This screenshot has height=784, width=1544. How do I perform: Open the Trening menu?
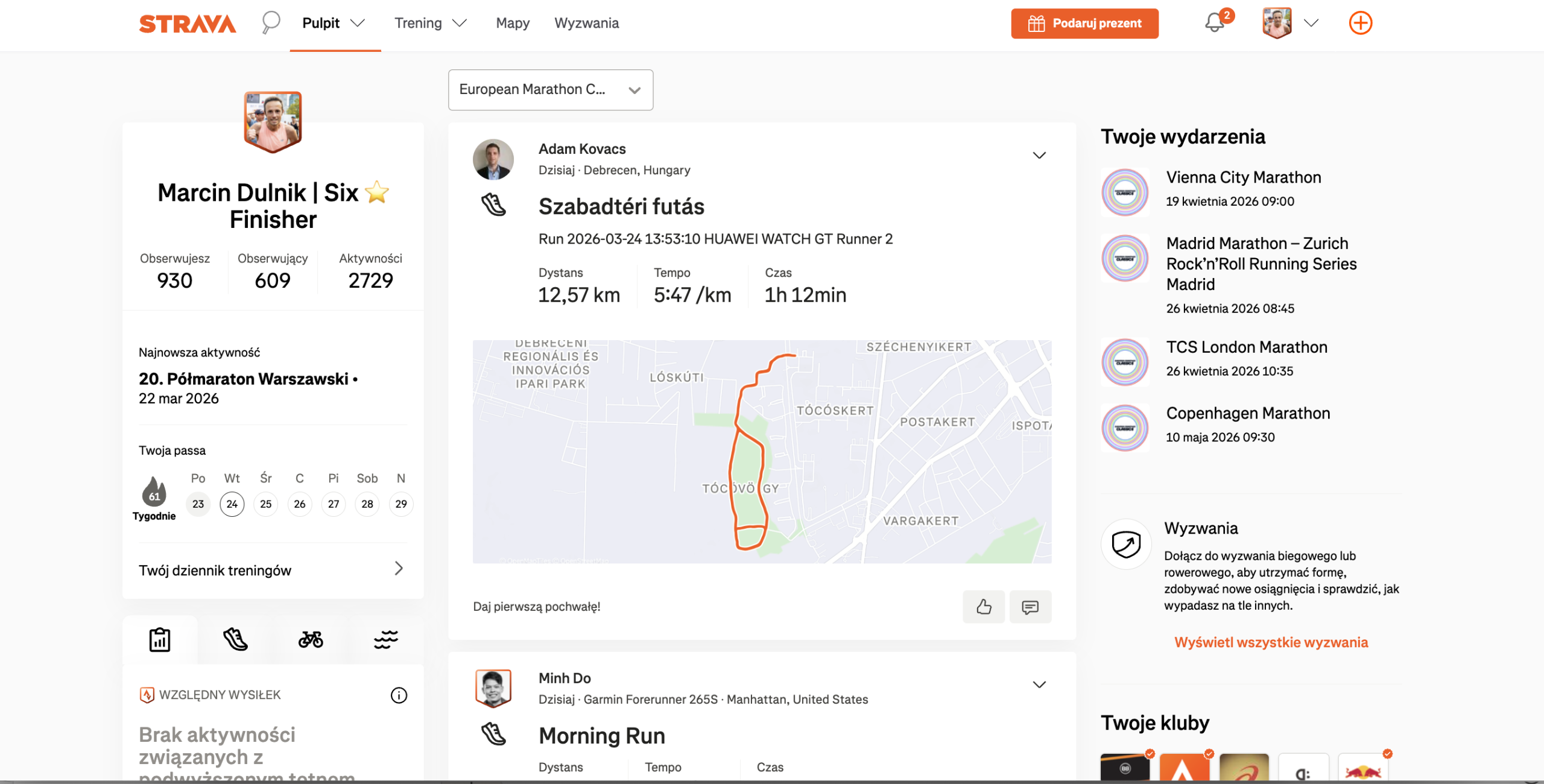coord(430,23)
